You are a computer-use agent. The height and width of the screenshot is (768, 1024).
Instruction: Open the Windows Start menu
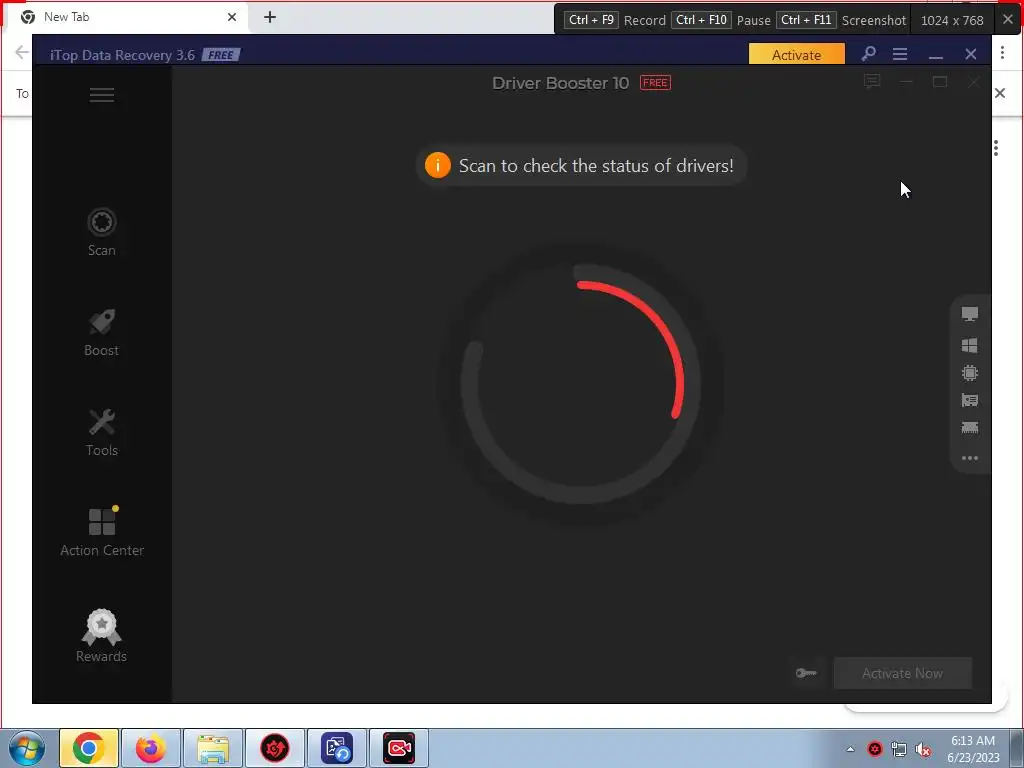[27, 748]
